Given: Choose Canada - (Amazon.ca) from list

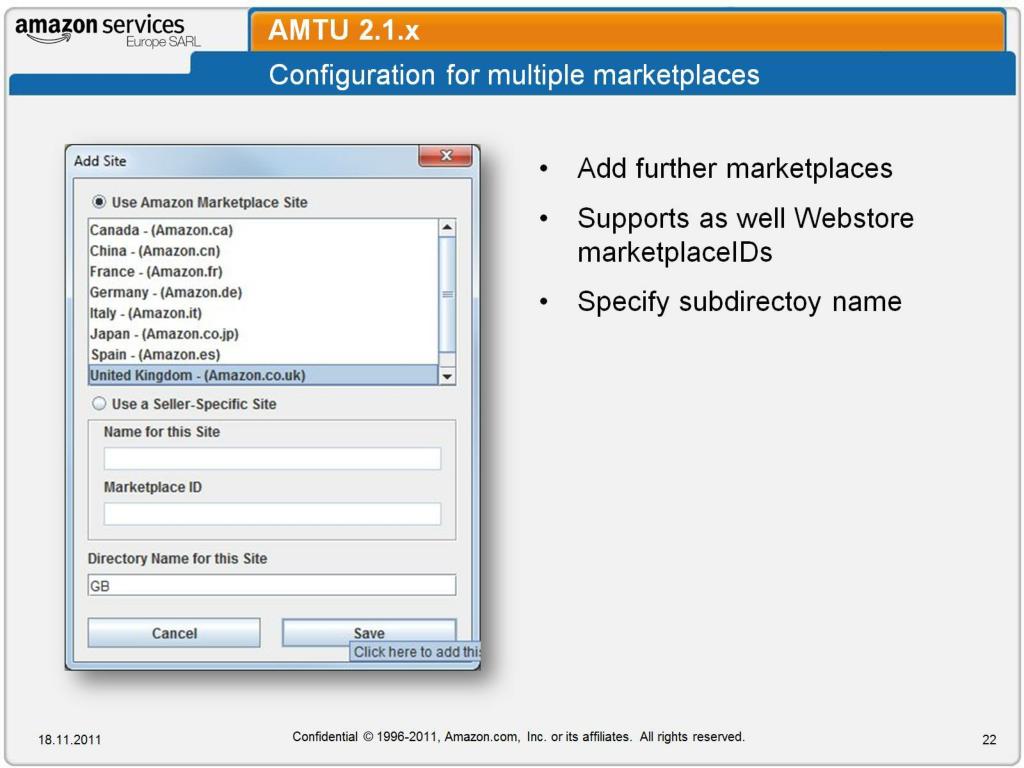Looking at the screenshot, I should tap(263, 230).
